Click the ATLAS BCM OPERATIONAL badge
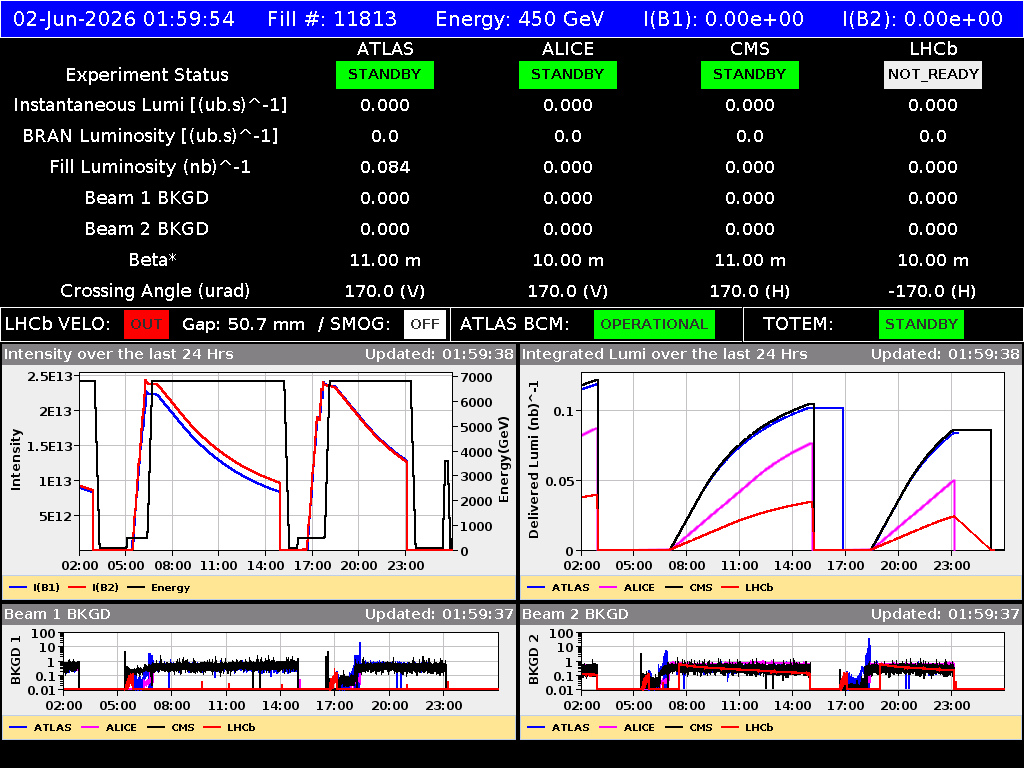 pyautogui.click(x=654, y=325)
